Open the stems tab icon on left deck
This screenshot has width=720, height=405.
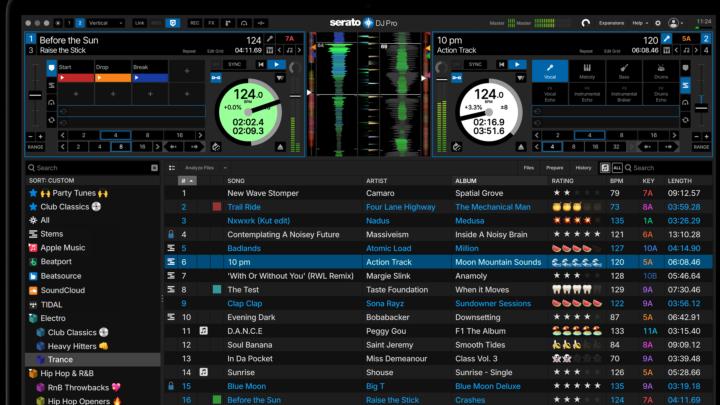(51, 85)
